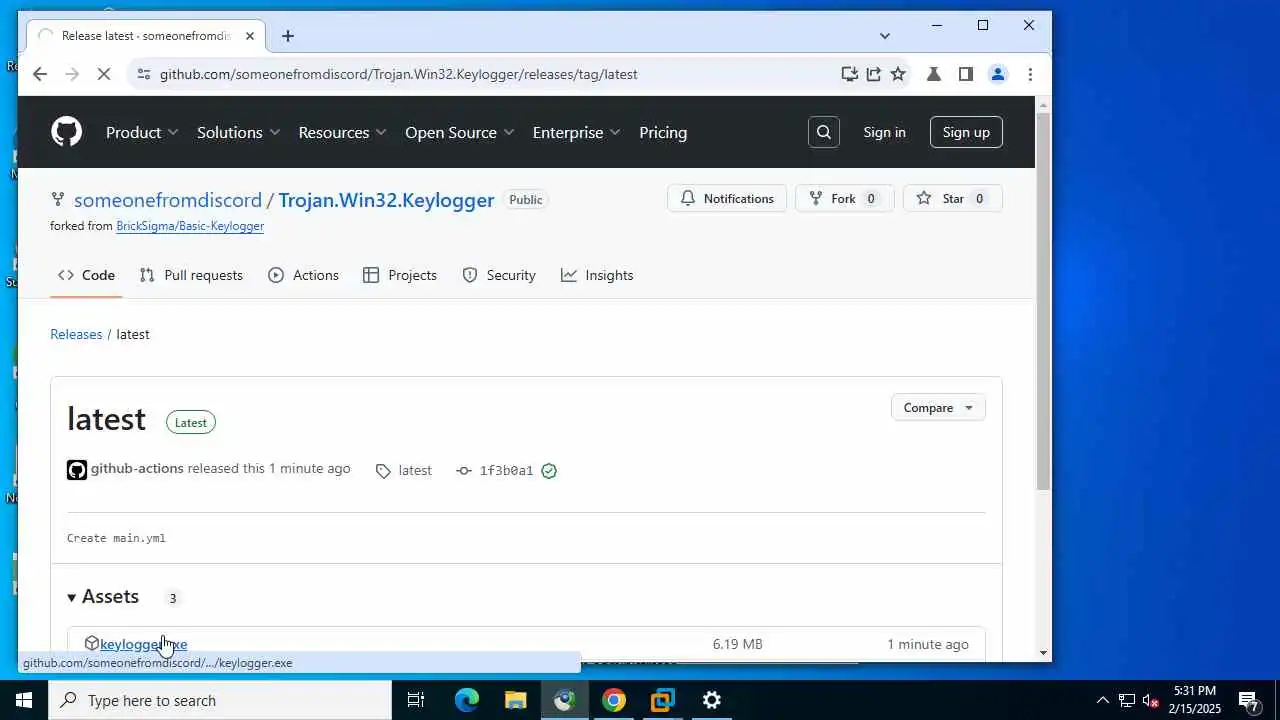Switch to the Security tab
The height and width of the screenshot is (720, 1280).
tap(499, 275)
